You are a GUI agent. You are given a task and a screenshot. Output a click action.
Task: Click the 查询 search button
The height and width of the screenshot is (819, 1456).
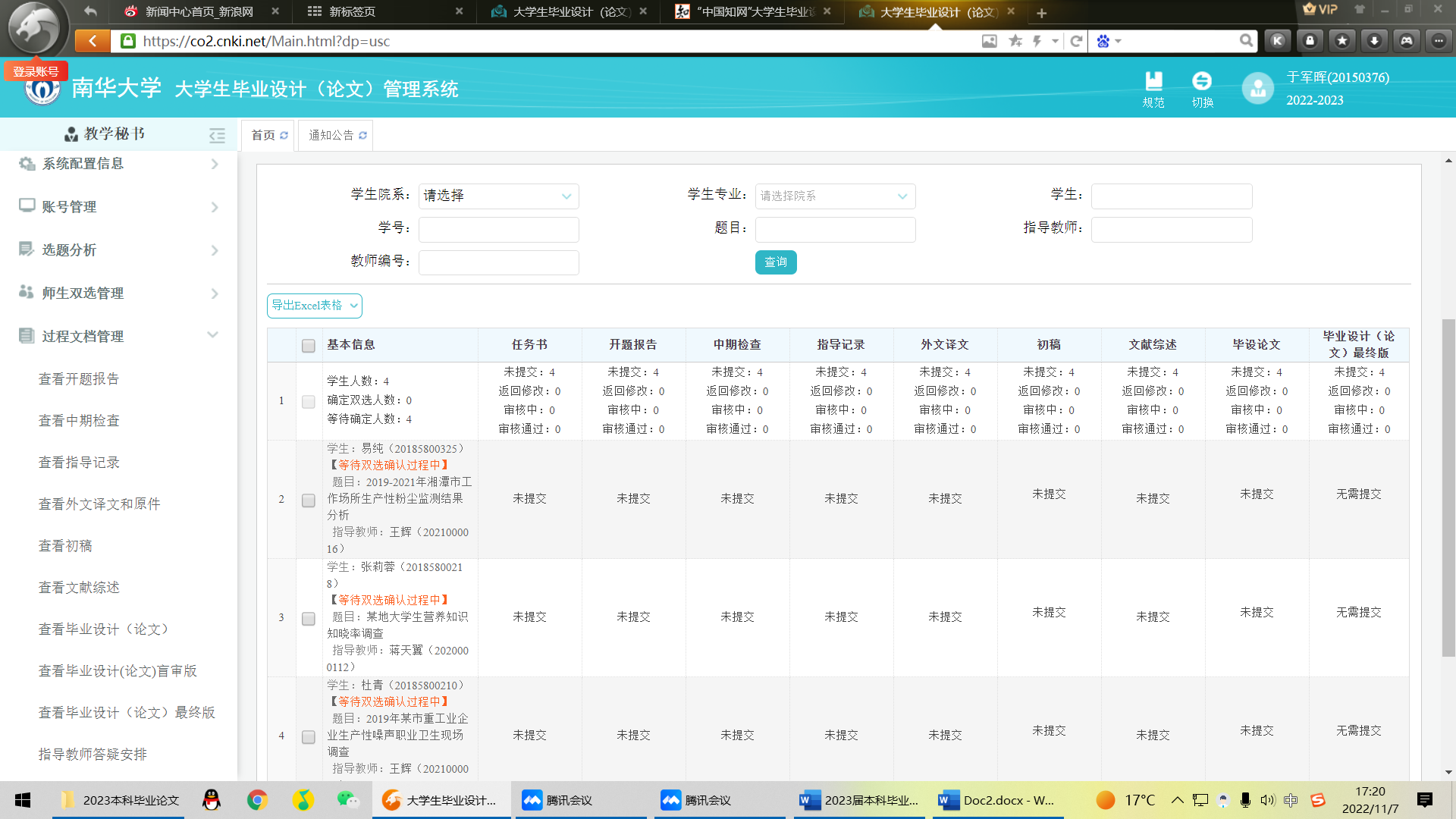pyautogui.click(x=775, y=262)
